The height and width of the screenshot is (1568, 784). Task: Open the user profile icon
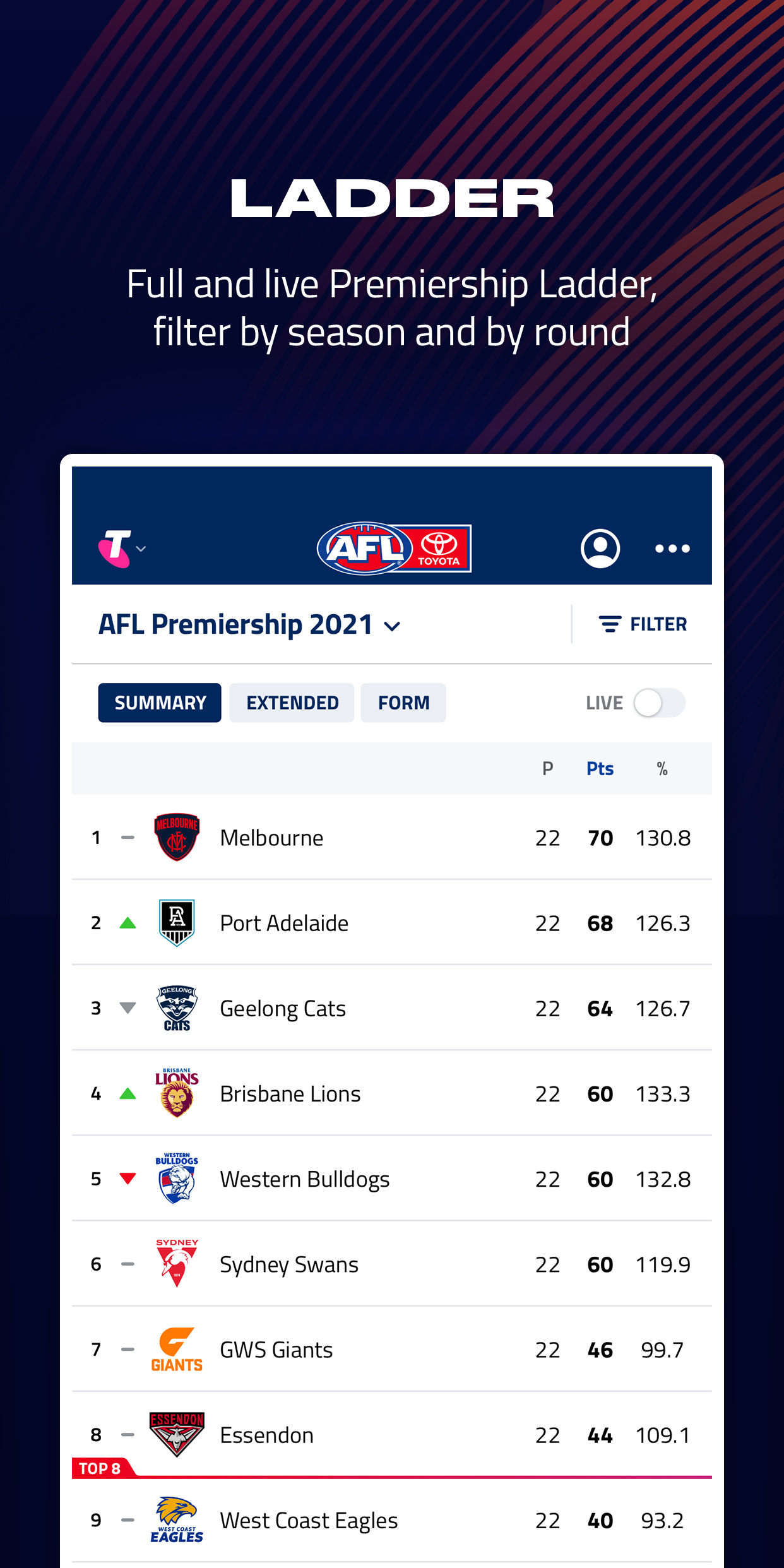click(600, 548)
